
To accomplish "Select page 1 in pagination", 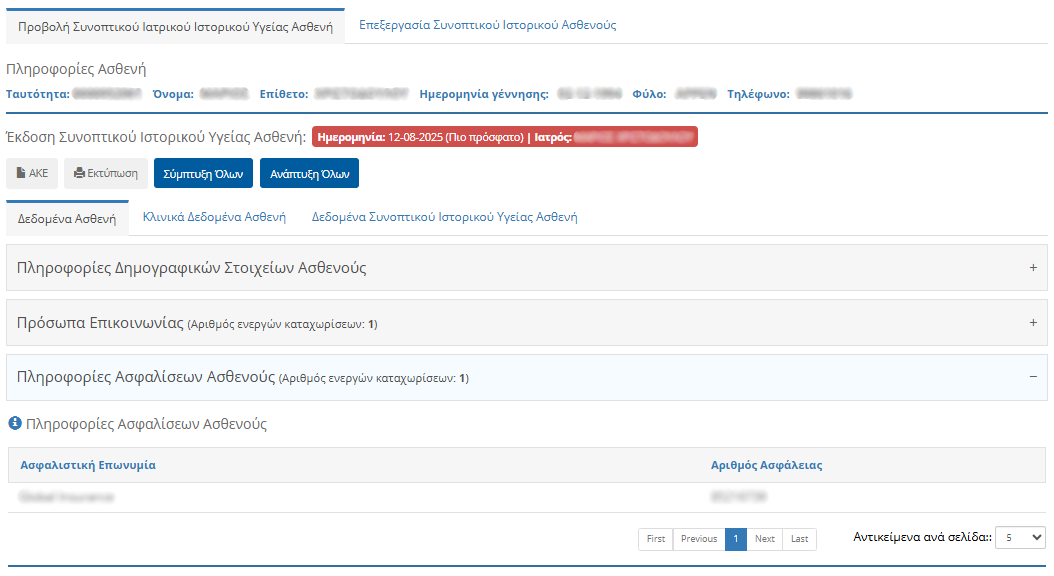I will (x=736, y=539).
